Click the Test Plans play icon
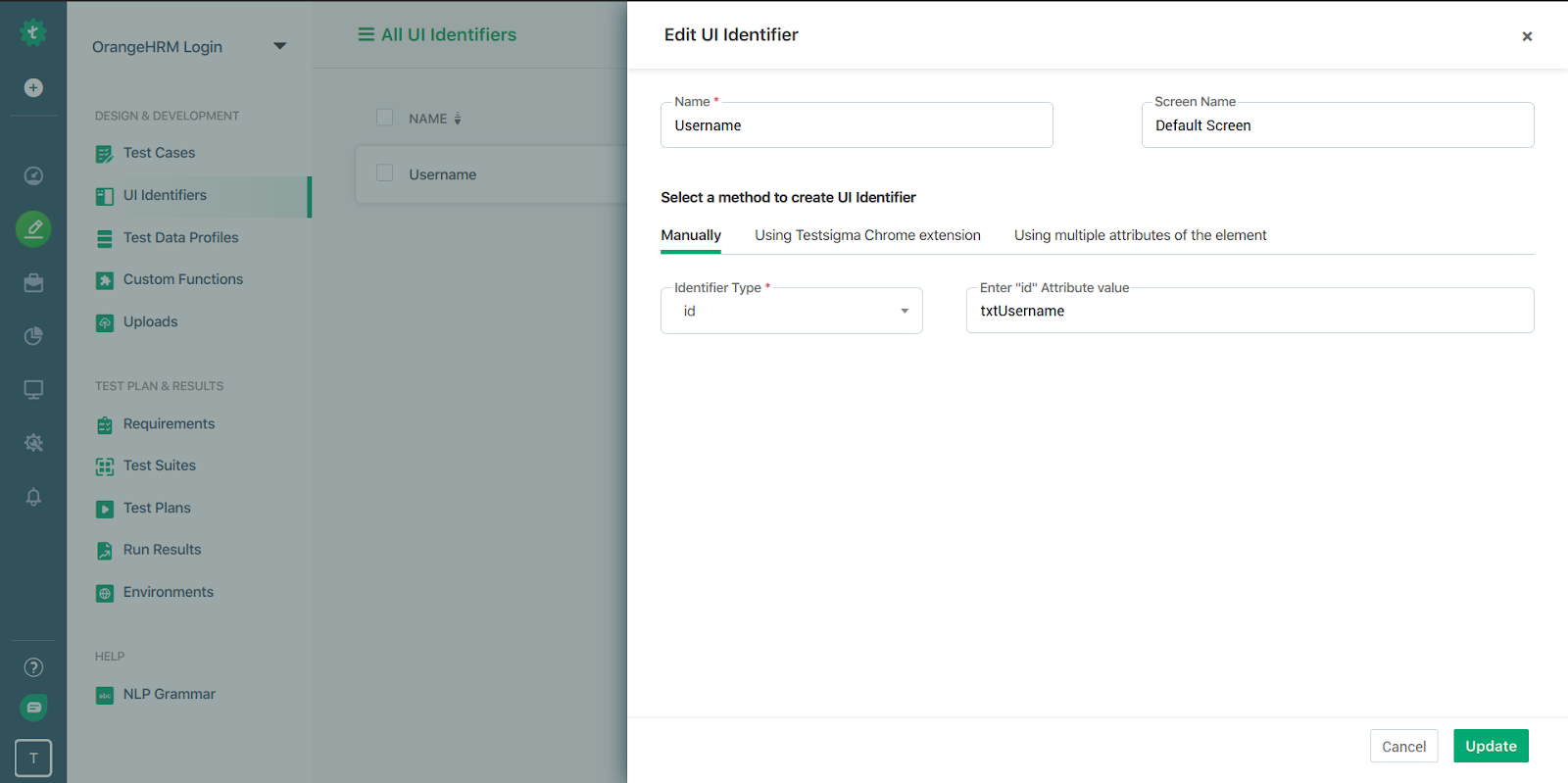 click(105, 509)
